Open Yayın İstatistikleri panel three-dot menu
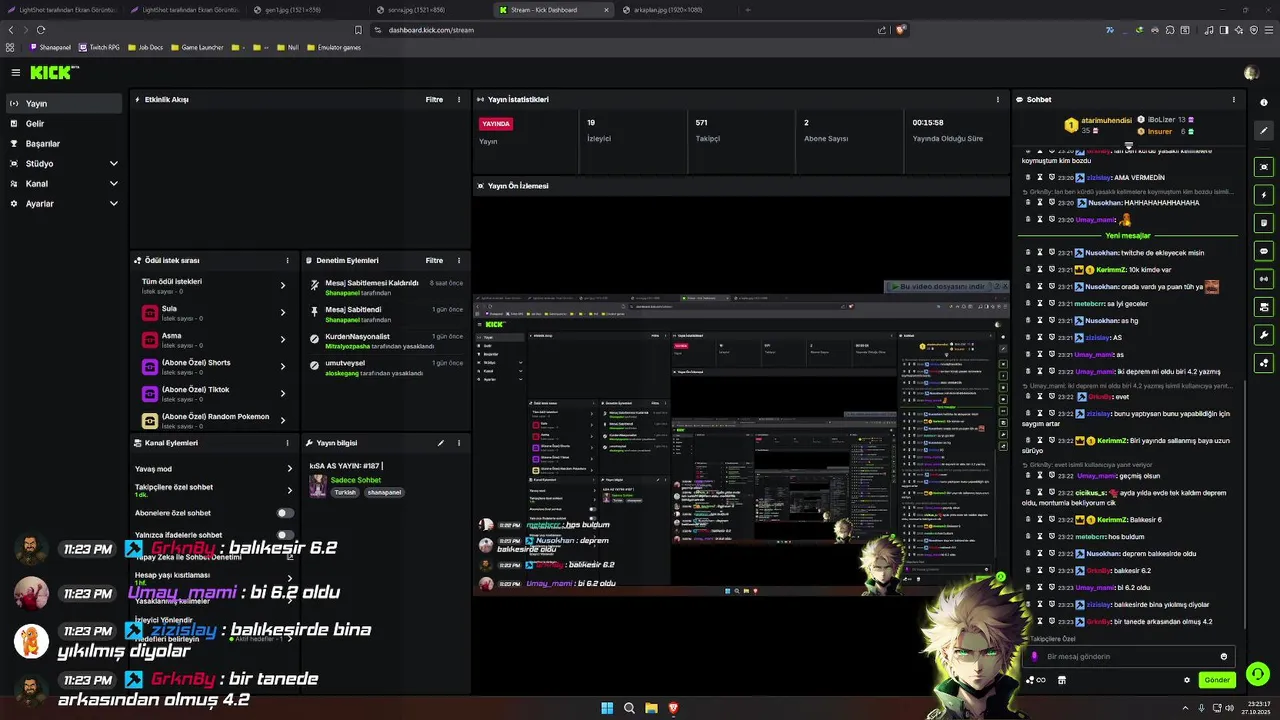The width and height of the screenshot is (1280, 720). click(997, 100)
